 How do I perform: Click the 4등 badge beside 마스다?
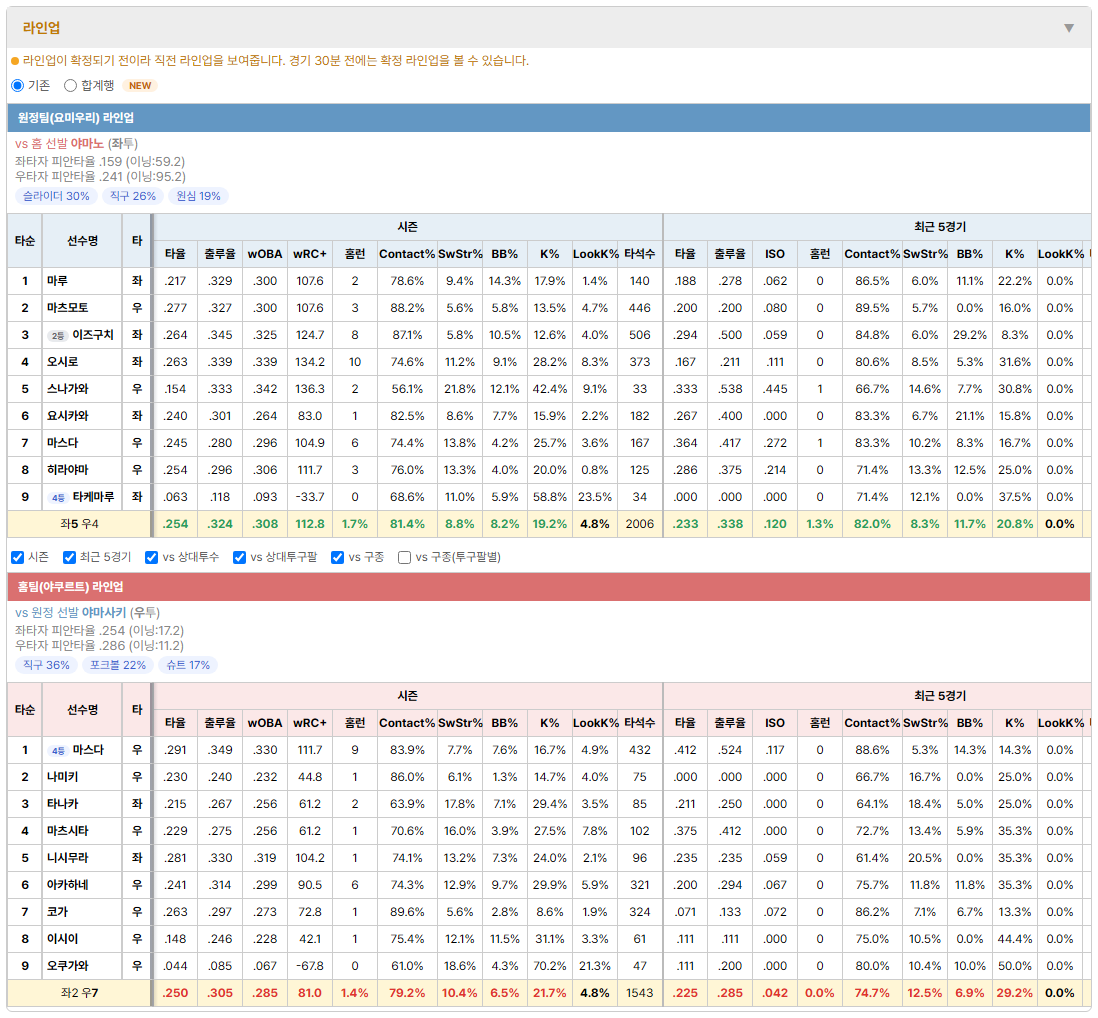point(57,751)
